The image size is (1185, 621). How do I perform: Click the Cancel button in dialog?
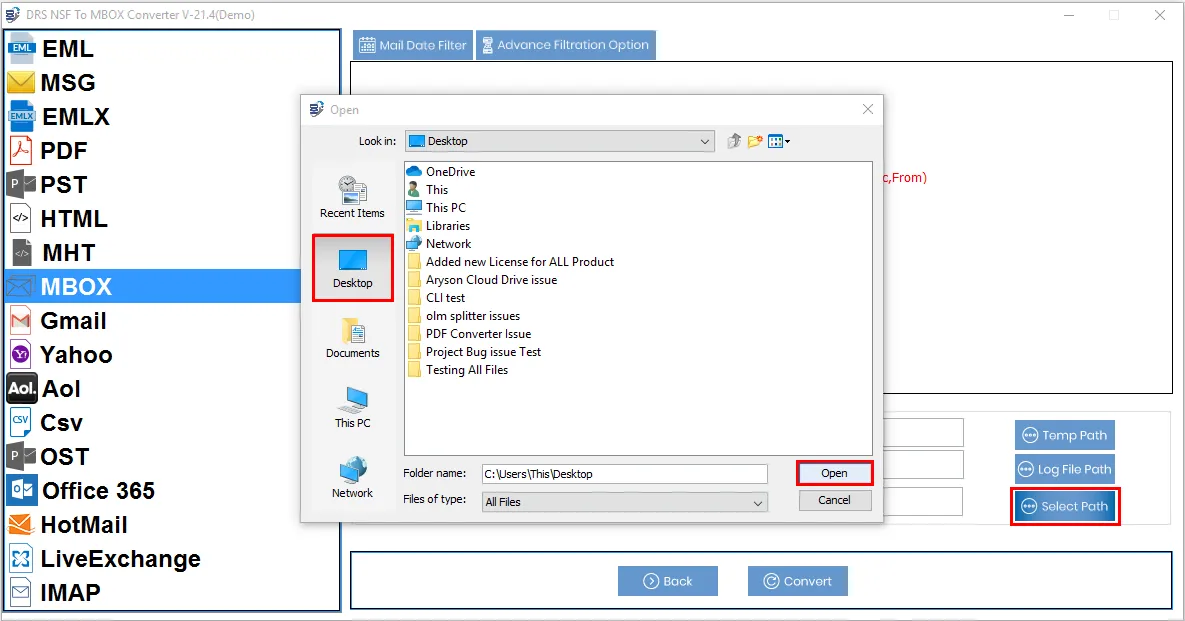tap(834, 500)
